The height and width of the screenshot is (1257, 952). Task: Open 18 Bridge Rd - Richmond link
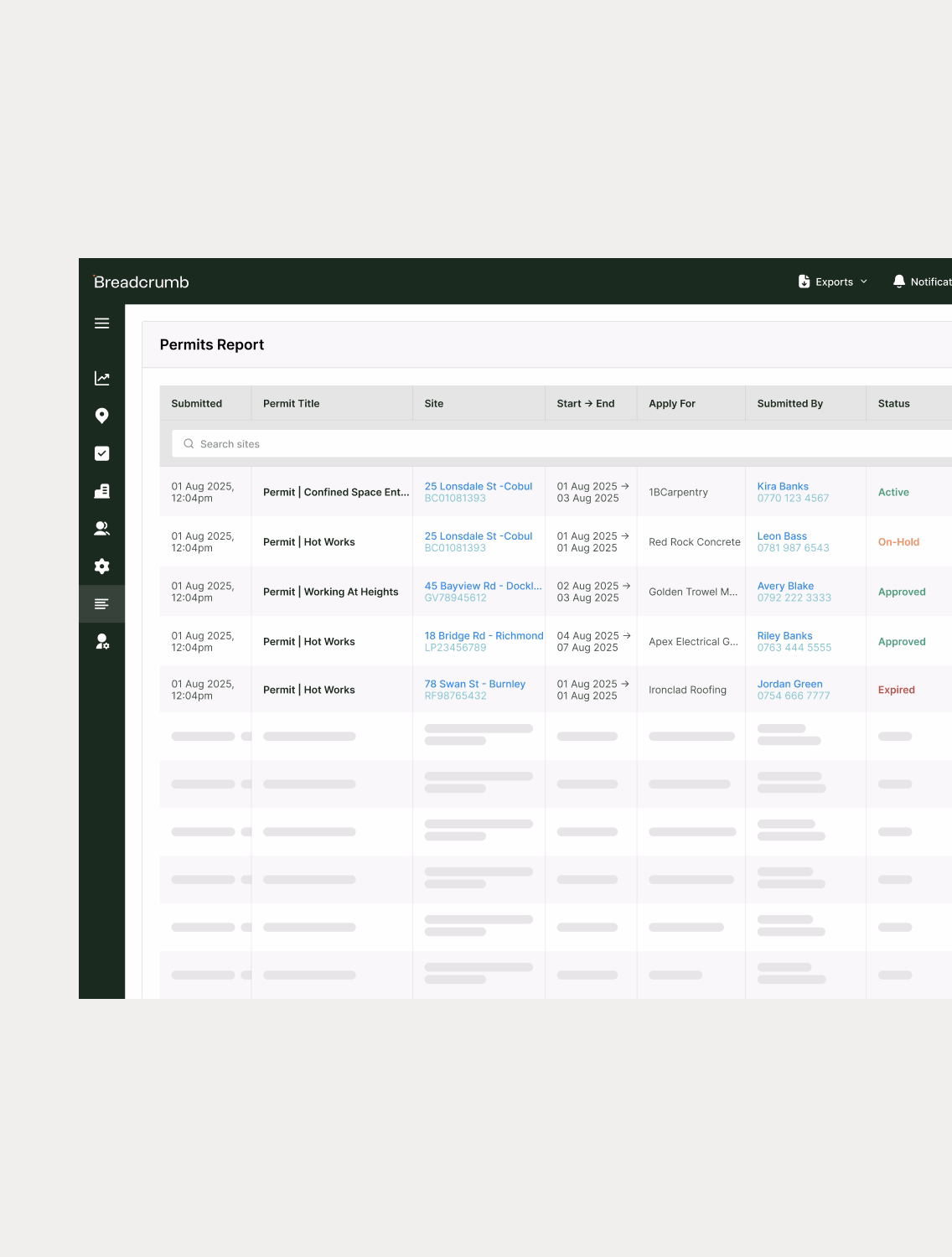(x=484, y=636)
